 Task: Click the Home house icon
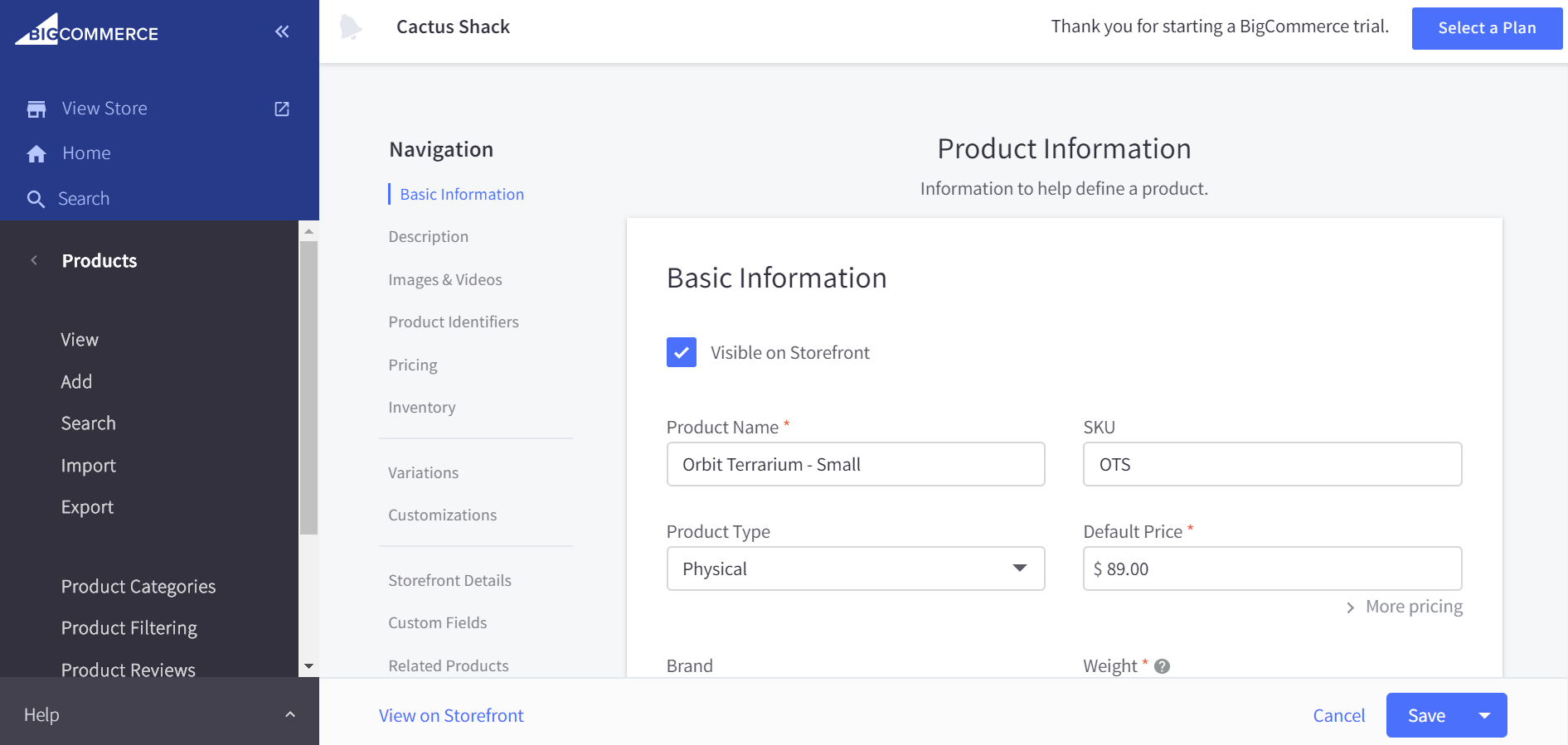click(36, 154)
